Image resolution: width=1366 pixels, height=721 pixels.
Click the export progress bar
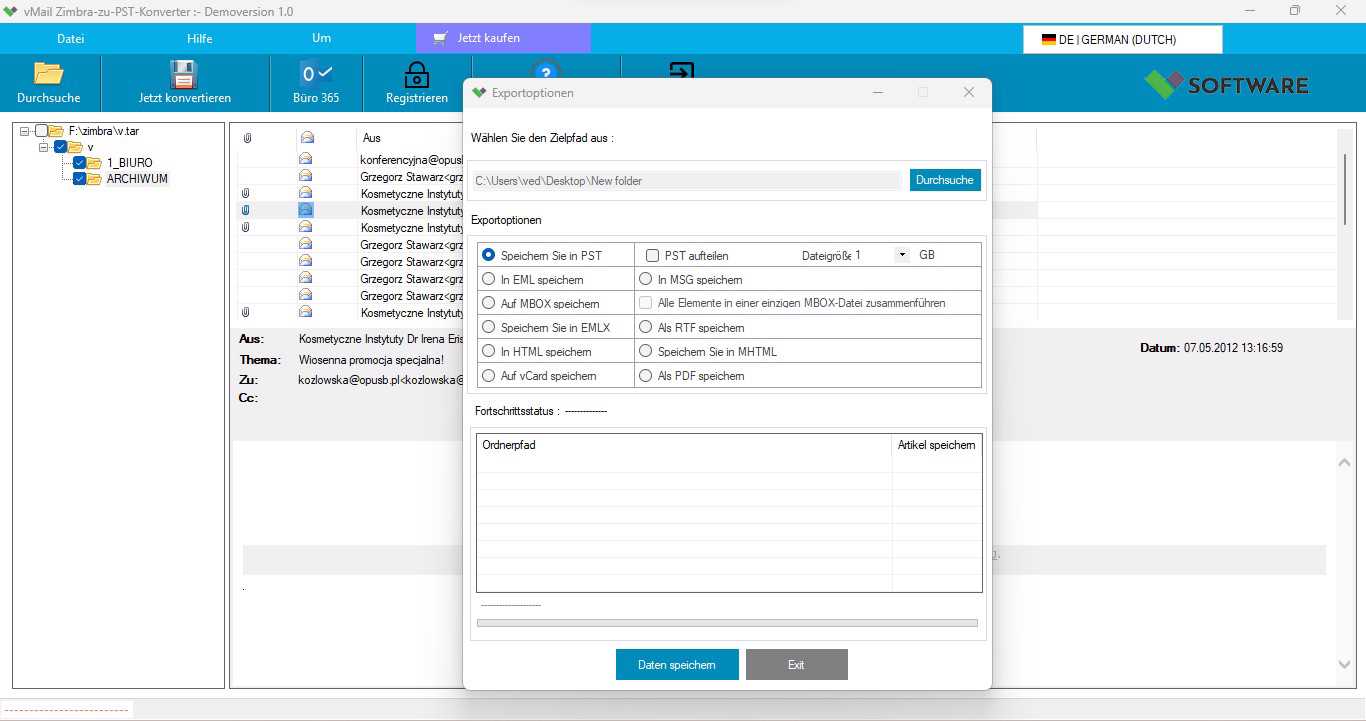(x=727, y=623)
